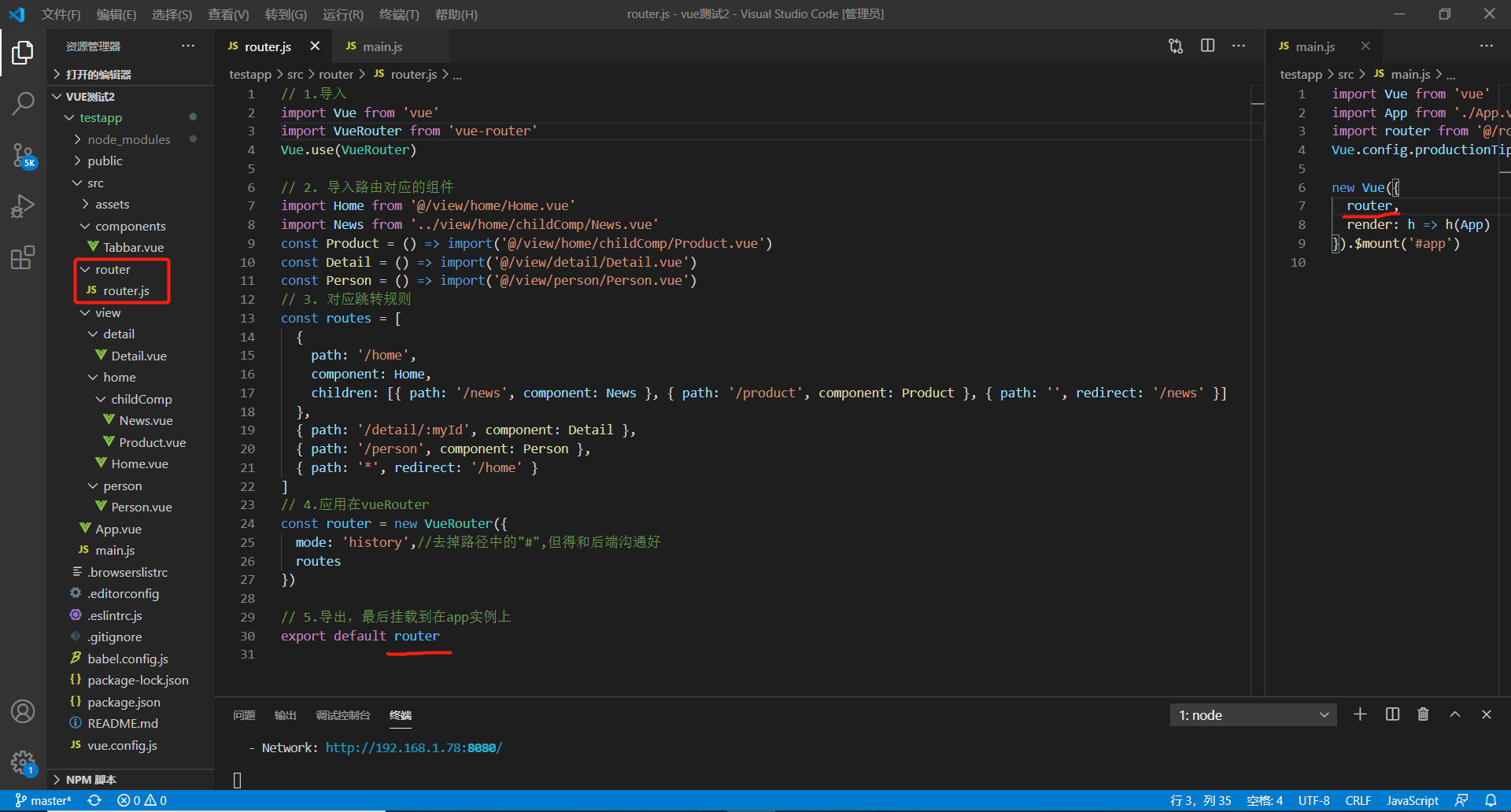Open the network URL link in terminal
Viewport: 1511px width, 812px height.
[413, 747]
